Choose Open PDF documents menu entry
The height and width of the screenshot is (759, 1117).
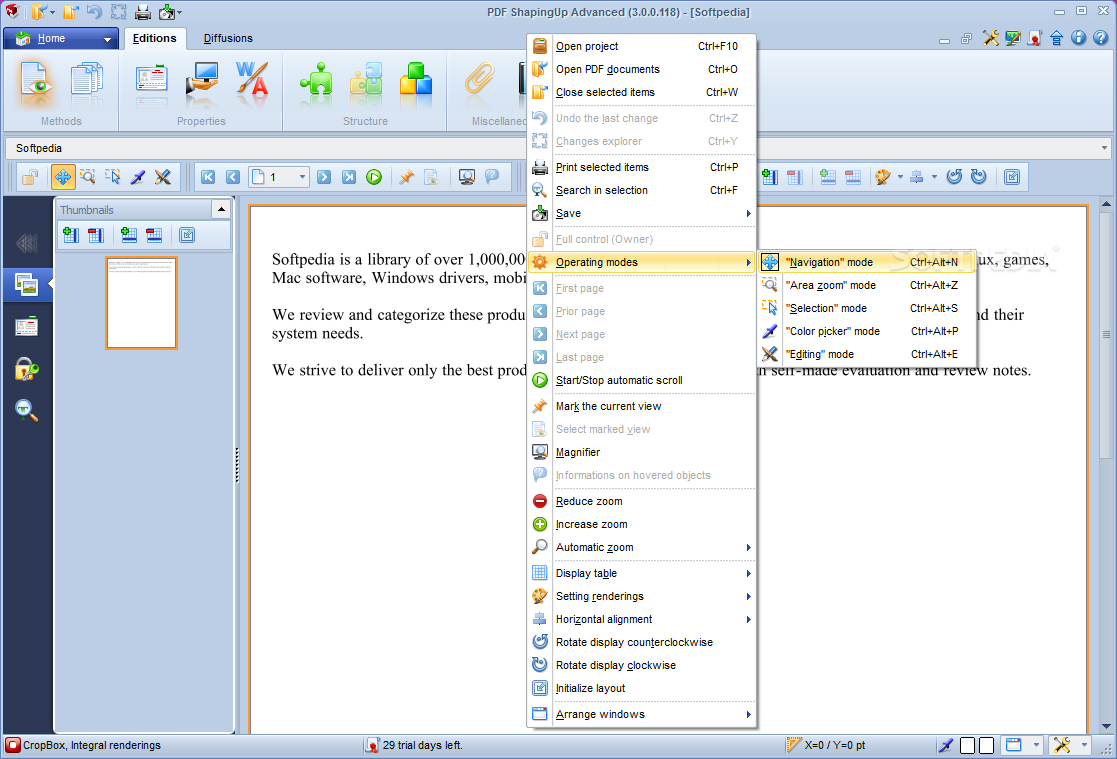click(x=641, y=69)
